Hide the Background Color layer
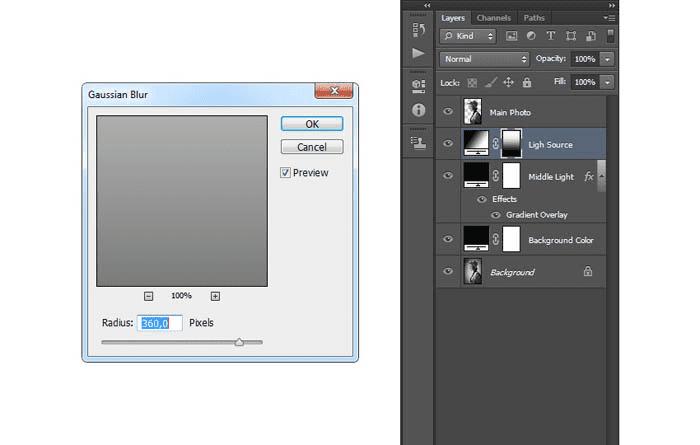Viewport: 700px width, 445px height. tap(448, 239)
